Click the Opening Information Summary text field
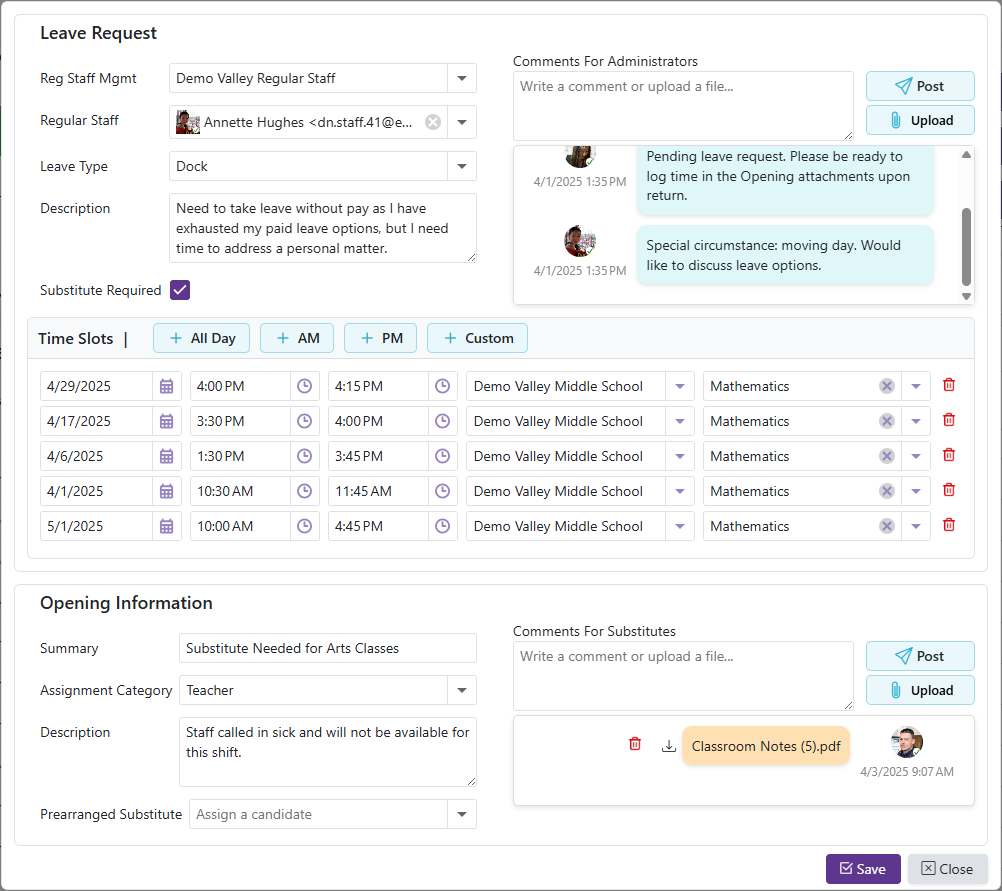Viewport: 1002px width, 891px height. pos(327,648)
